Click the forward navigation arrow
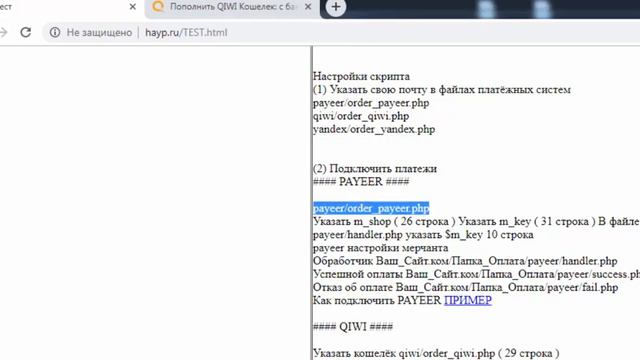 coord(3,32)
